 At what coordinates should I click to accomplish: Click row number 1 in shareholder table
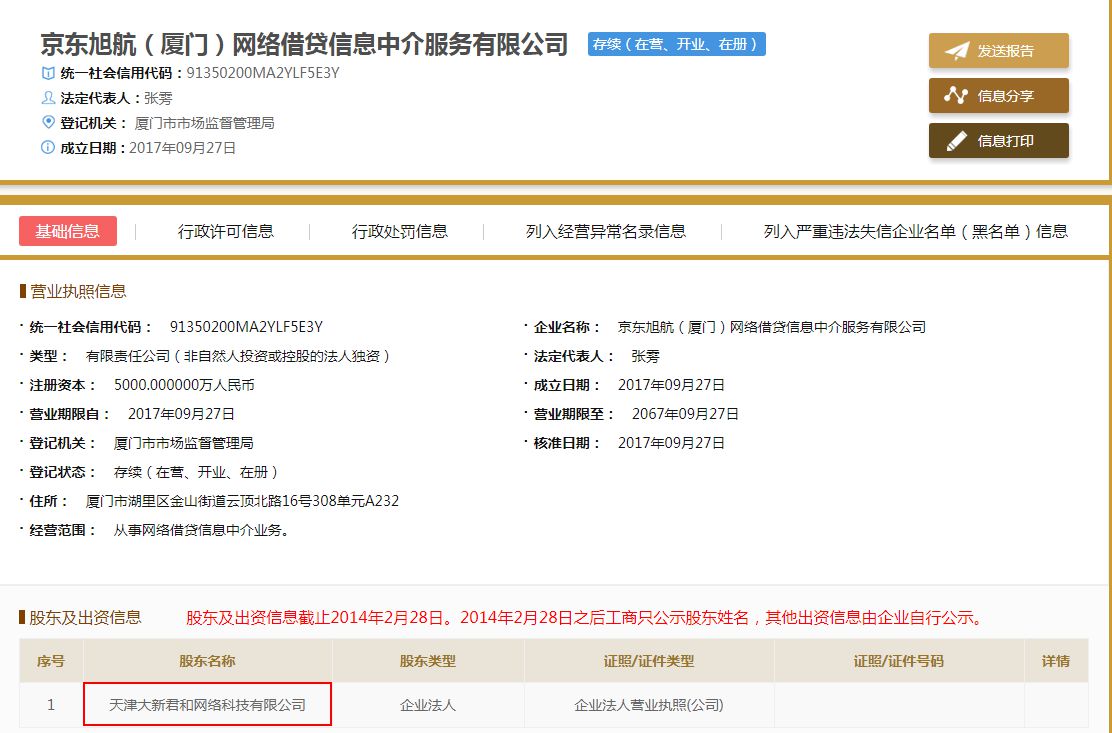point(51,705)
